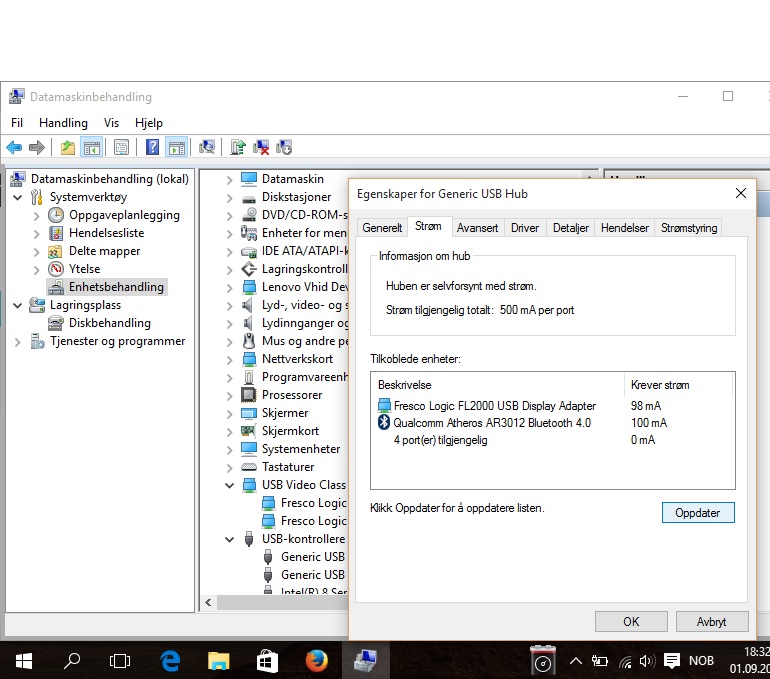The width and height of the screenshot is (770, 679).
Task: Click Scan for hardware changes icon
Action: [x=207, y=147]
